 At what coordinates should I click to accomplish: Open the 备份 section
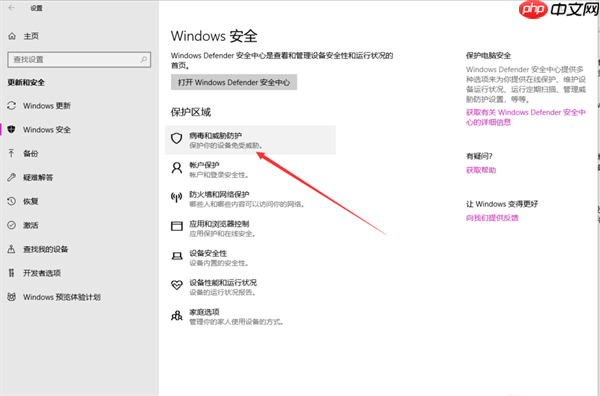pyautogui.click(x=31, y=153)
